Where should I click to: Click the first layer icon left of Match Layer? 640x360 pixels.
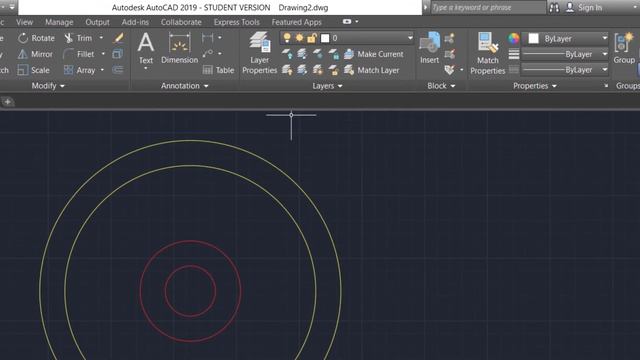(x=287, y=70)
